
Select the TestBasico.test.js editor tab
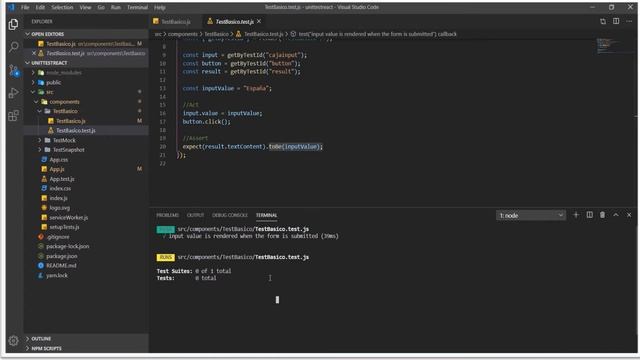tap(234, 22)
